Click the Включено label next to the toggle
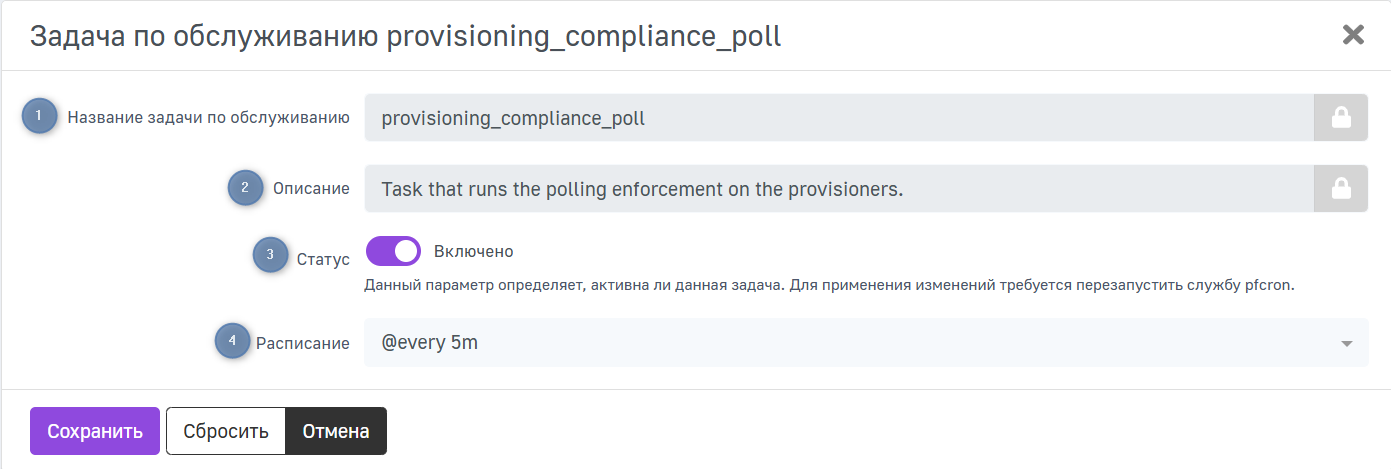The height and width of the screenshot is (469, 1391). (474, 251)
